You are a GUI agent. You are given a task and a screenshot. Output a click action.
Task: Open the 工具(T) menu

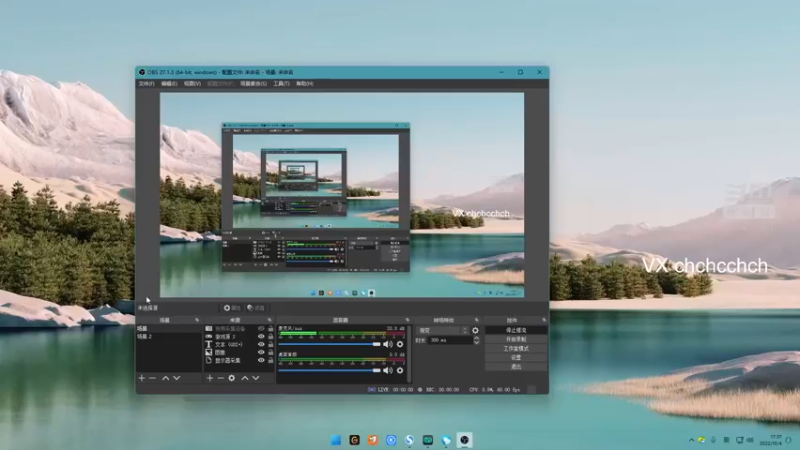tap(281, 84)
